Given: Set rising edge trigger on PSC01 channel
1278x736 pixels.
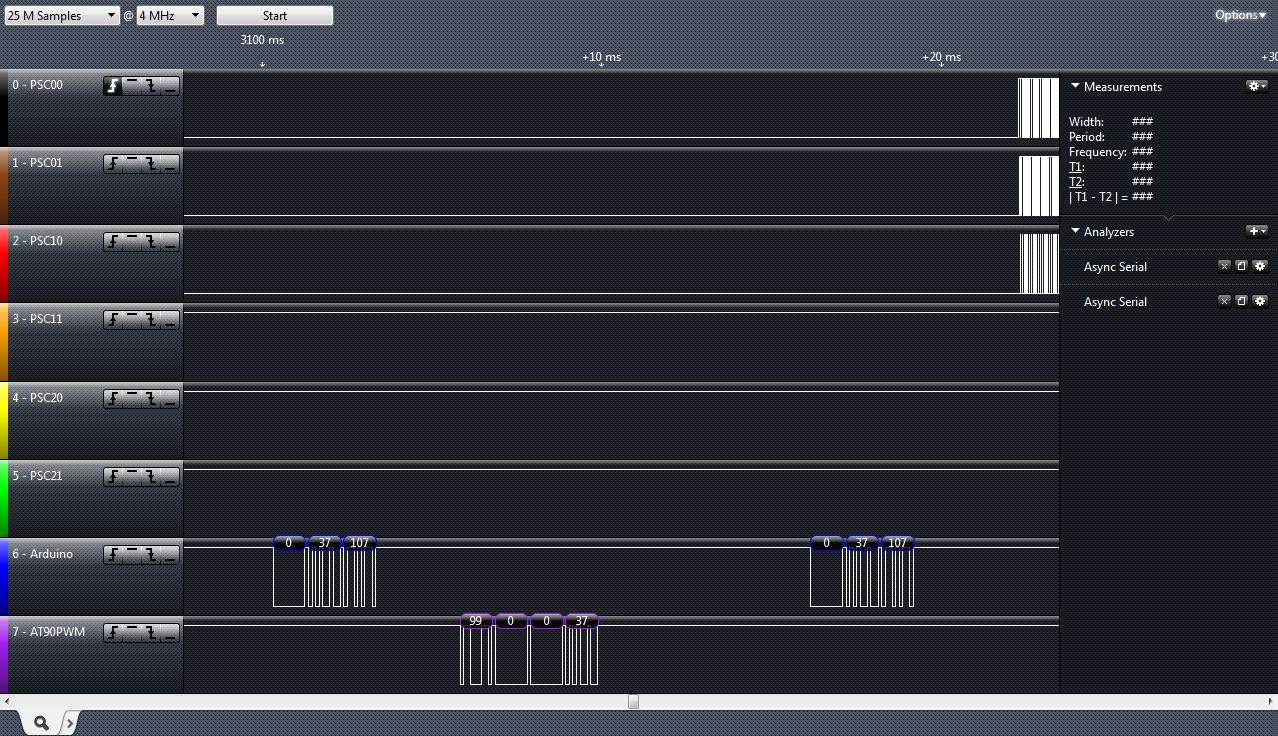Looking at the screenshot, I should pos(113,164).
